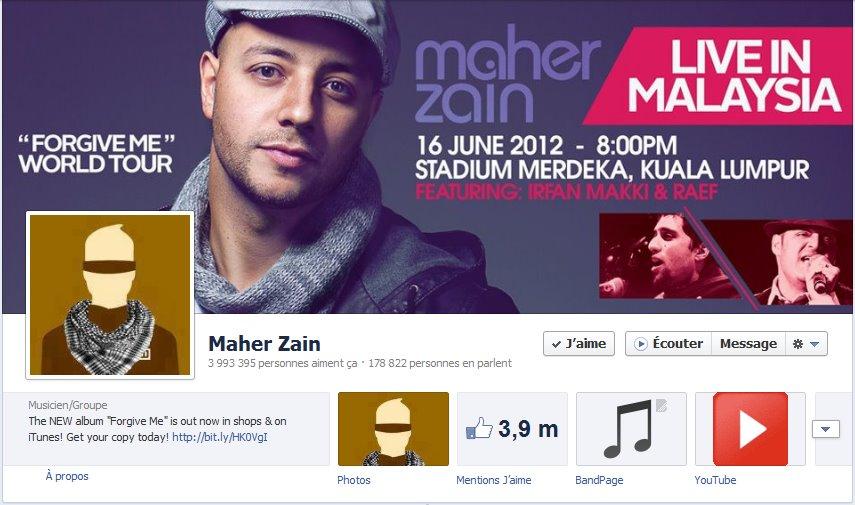
Task: Open the Maher Zain profile picture
Action: tap(110, 294)
